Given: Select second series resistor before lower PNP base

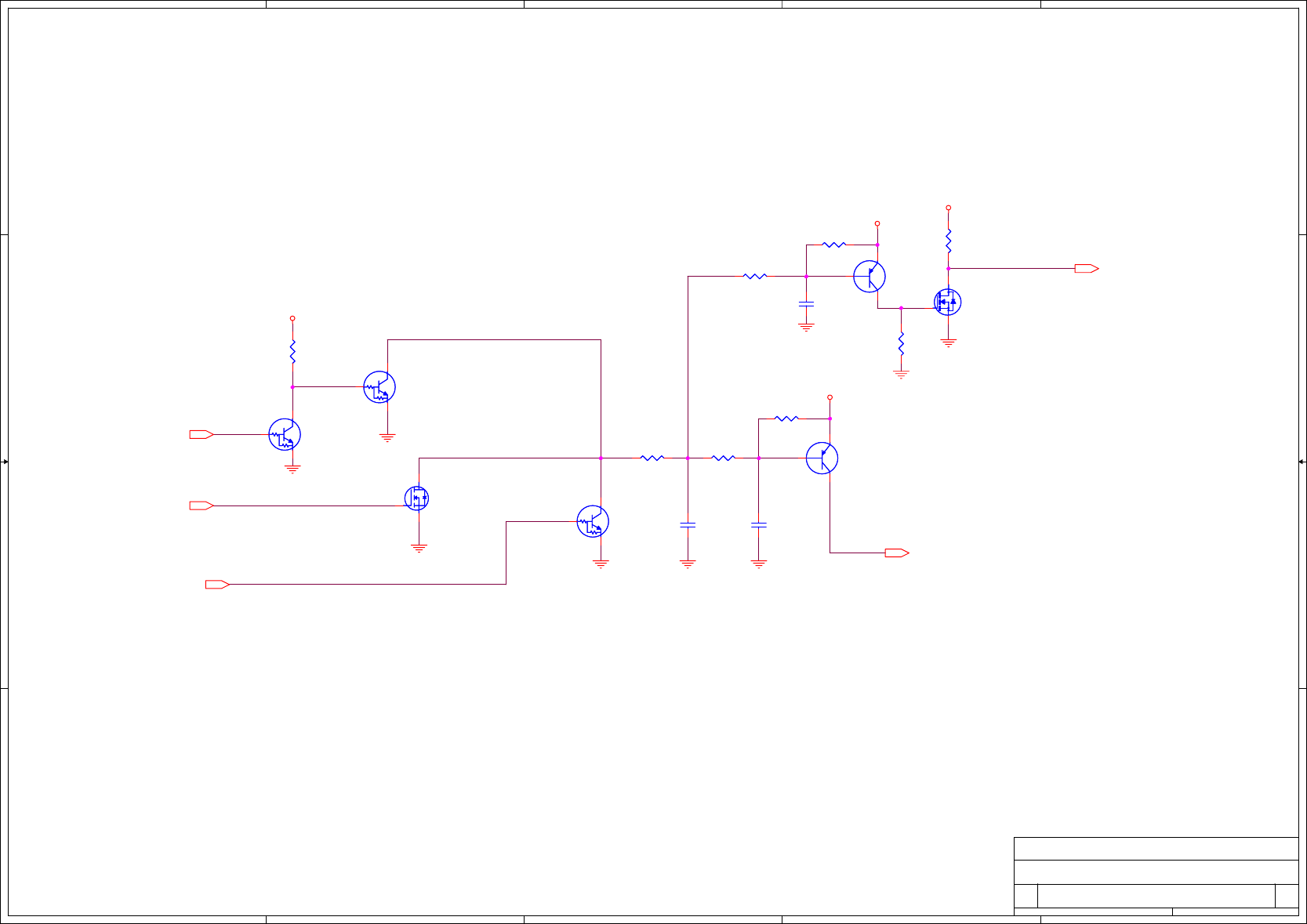Looking at the screenshot, I should (x=723, y=458).
